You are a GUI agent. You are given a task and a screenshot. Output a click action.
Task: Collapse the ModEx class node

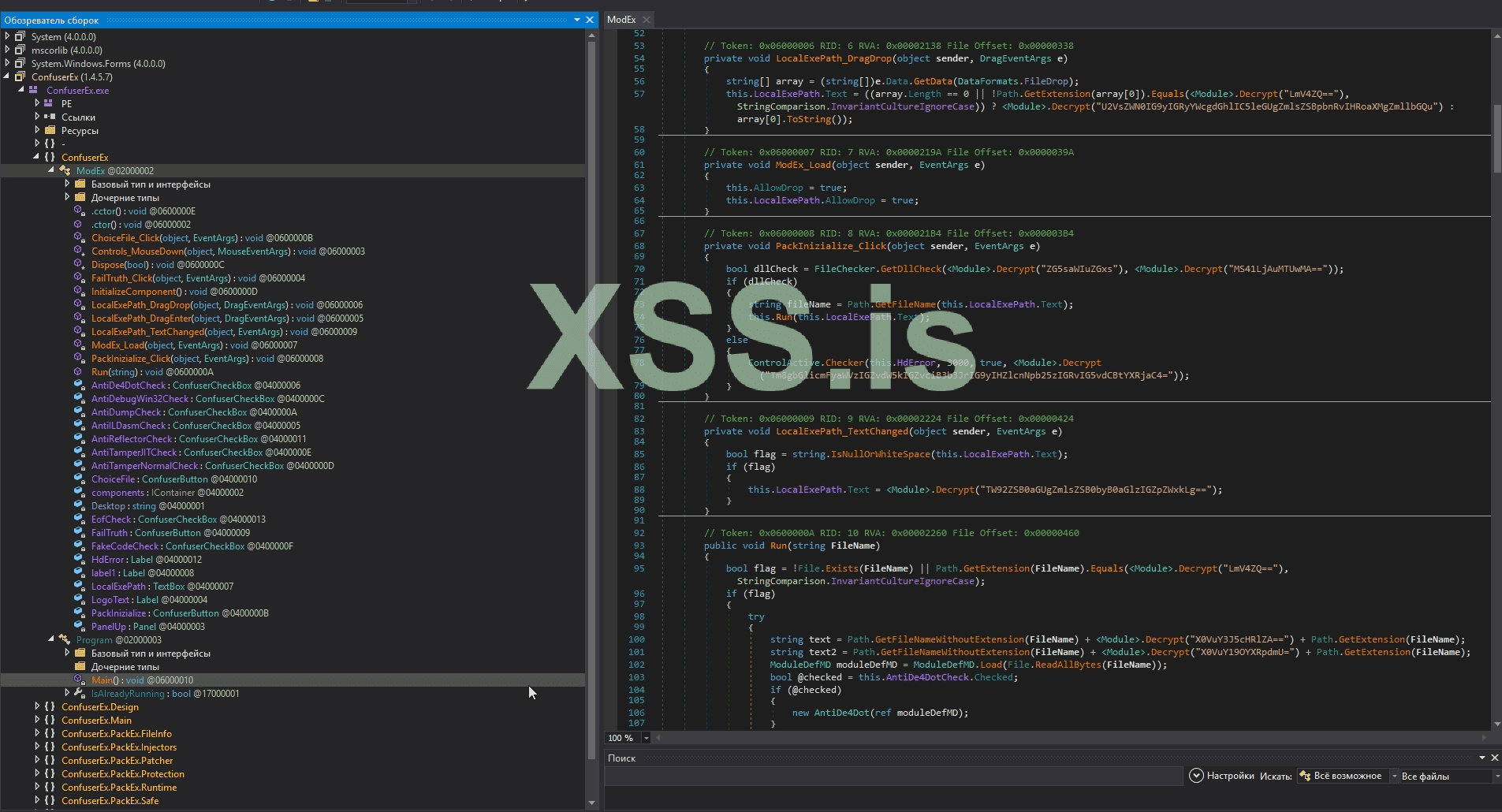(x=52, y=170)
